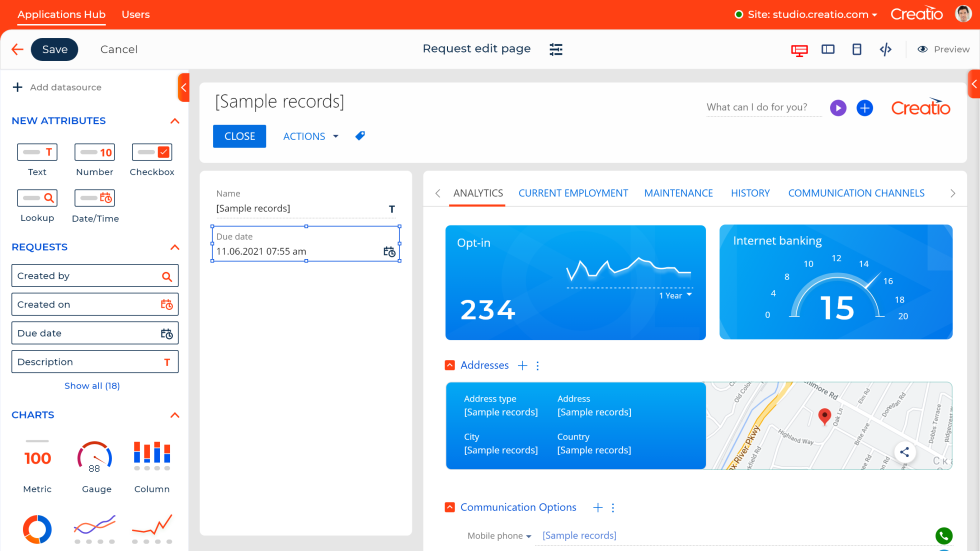The image size is (980, 551).
Task: Open the Users menu item
Action: [x=135, y=14]
